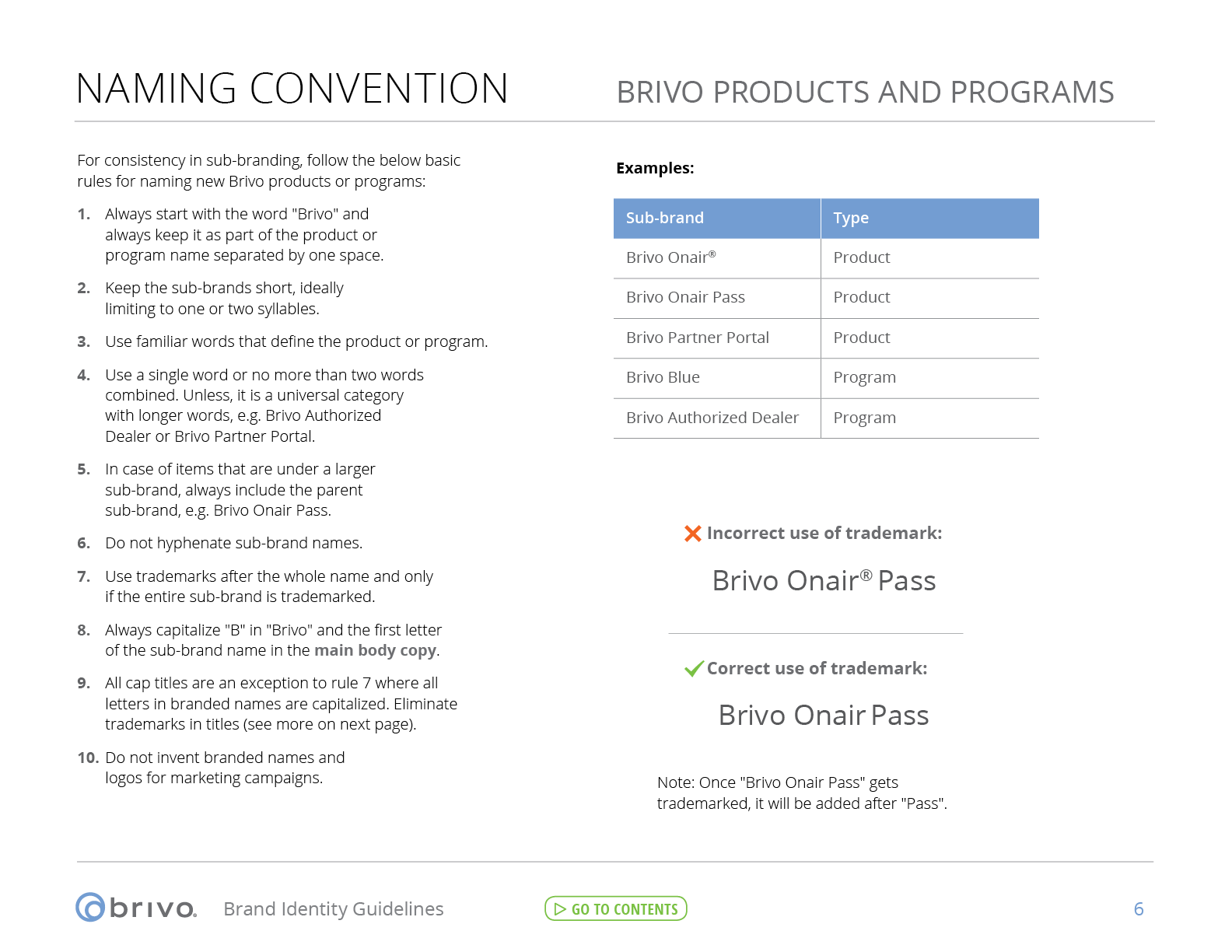Select the Sub-brand column header
1232x952 pixels.
(665, 219)
